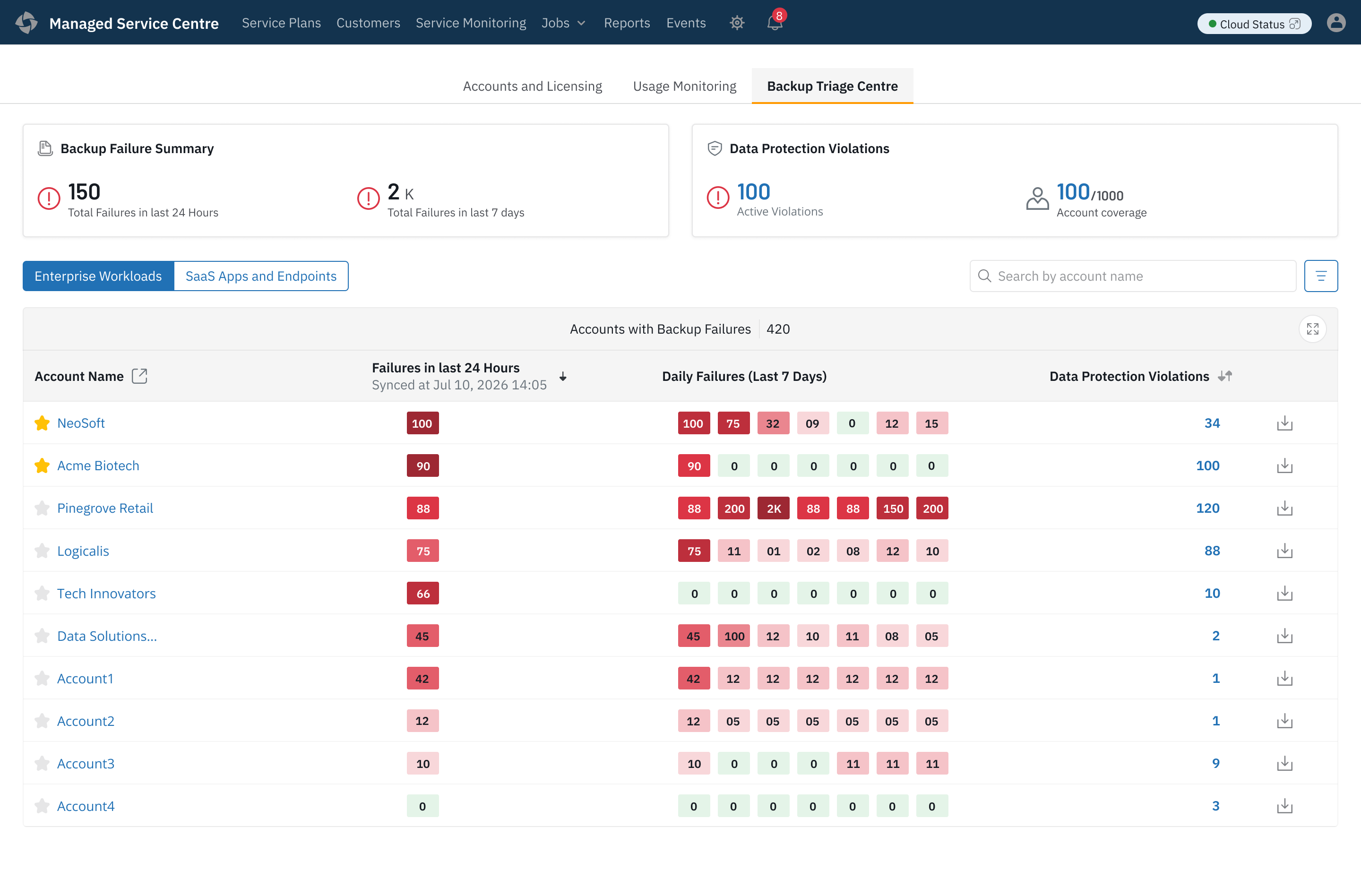Click in Search by account name field
The width and height of the screenshot is (1361, 896).
[x=1132, y=276]
